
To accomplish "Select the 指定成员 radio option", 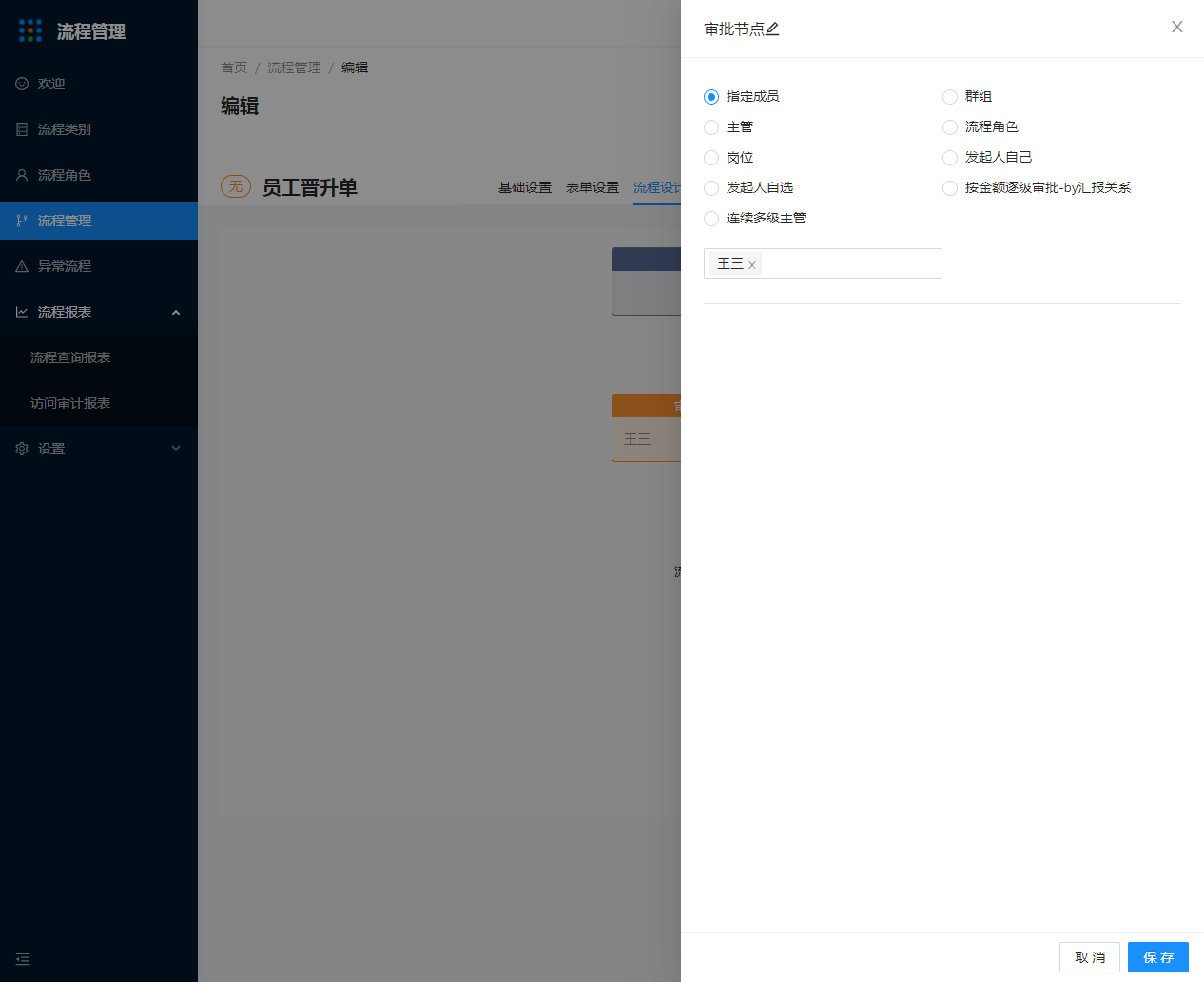I will (711, 97).
